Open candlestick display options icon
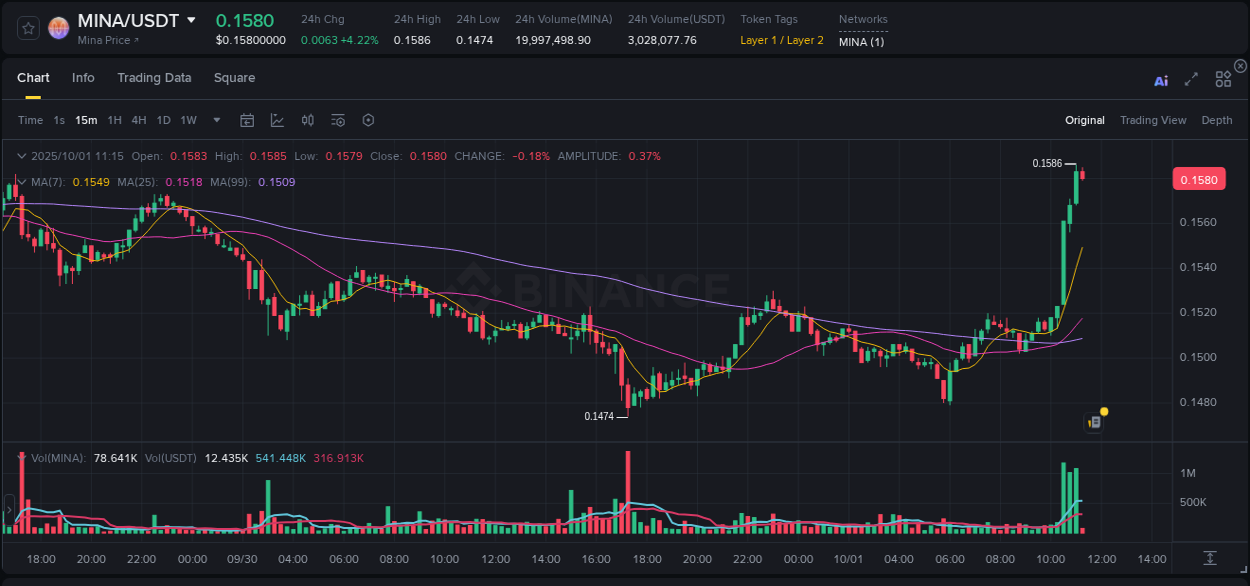Image resolution: width=1250 pixels, height=586 pixels. coord(307,120)
